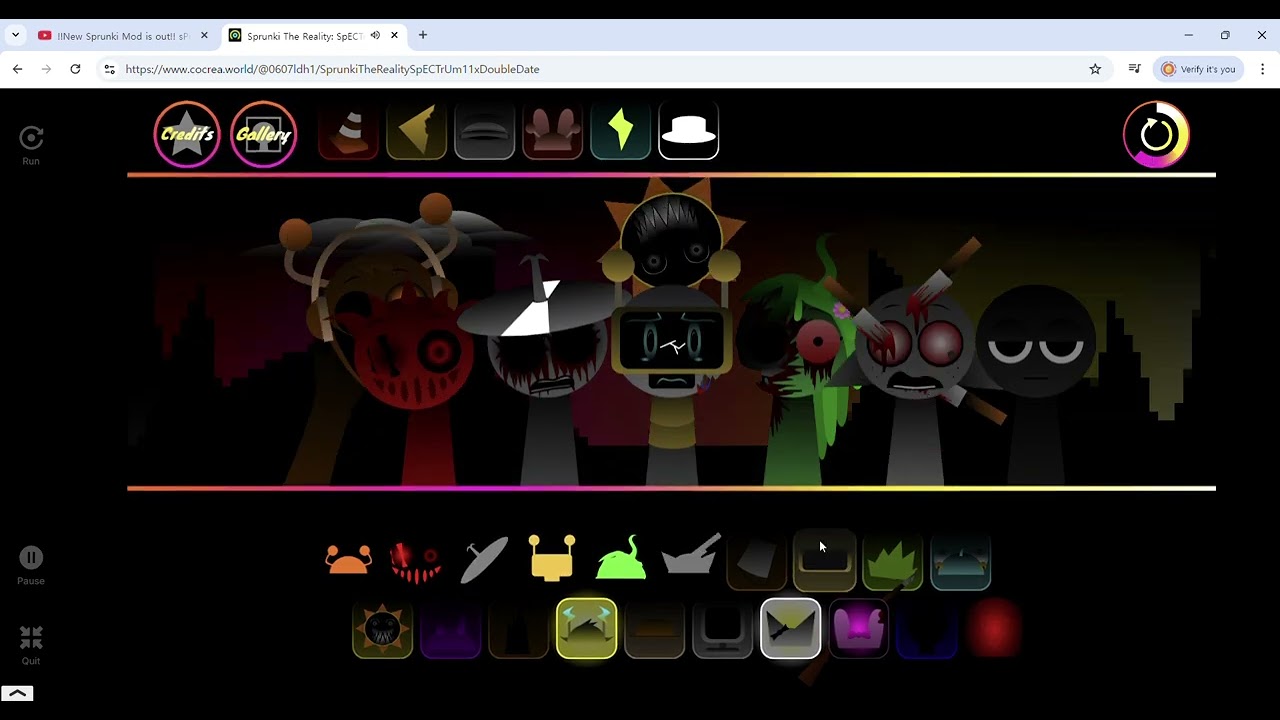Mute the Sprunki tab audio icon
The image size is (1280, 720).
click(375, 35)
